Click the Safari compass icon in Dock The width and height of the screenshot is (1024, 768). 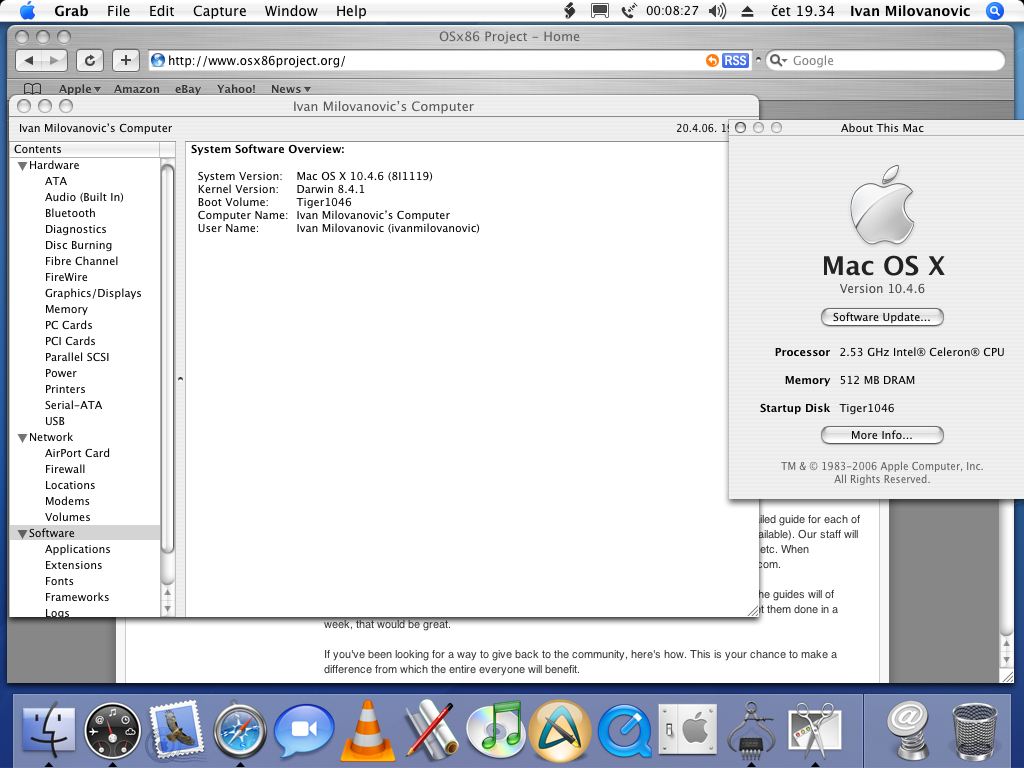coord(240,730)
